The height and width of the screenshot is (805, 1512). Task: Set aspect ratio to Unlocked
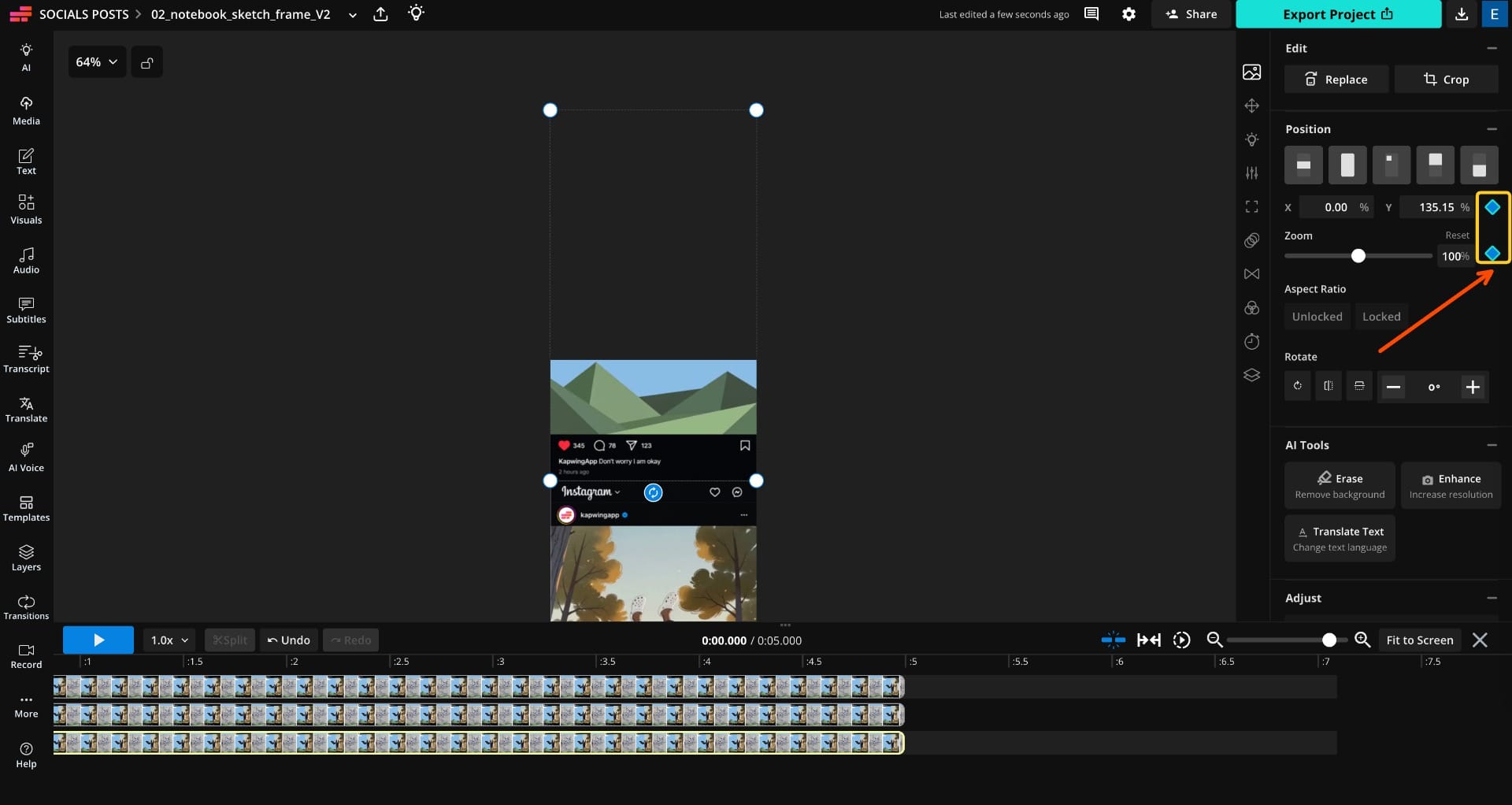(x=1317, y=317)
